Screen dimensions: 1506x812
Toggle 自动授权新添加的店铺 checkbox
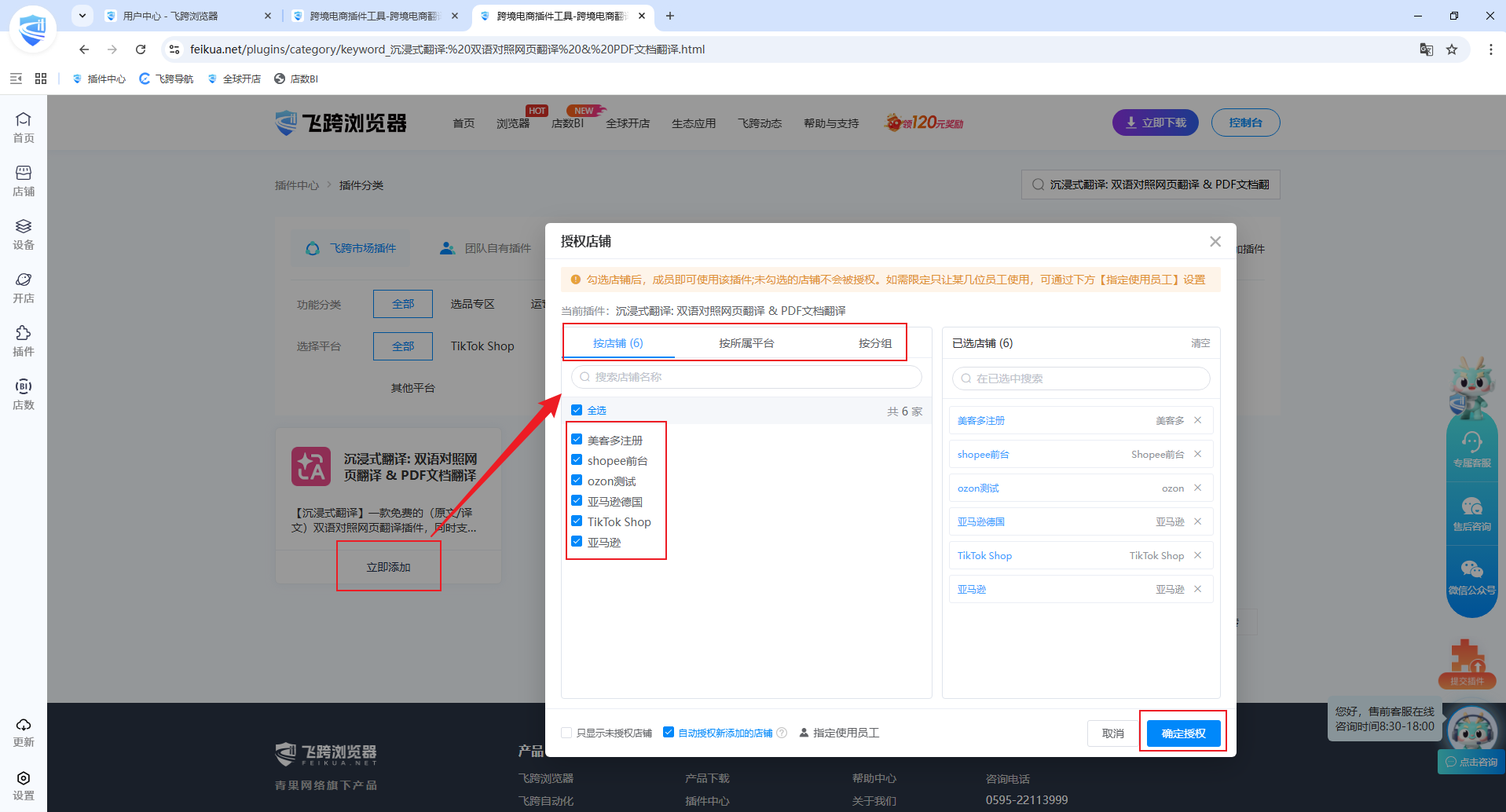pos(669,733)
